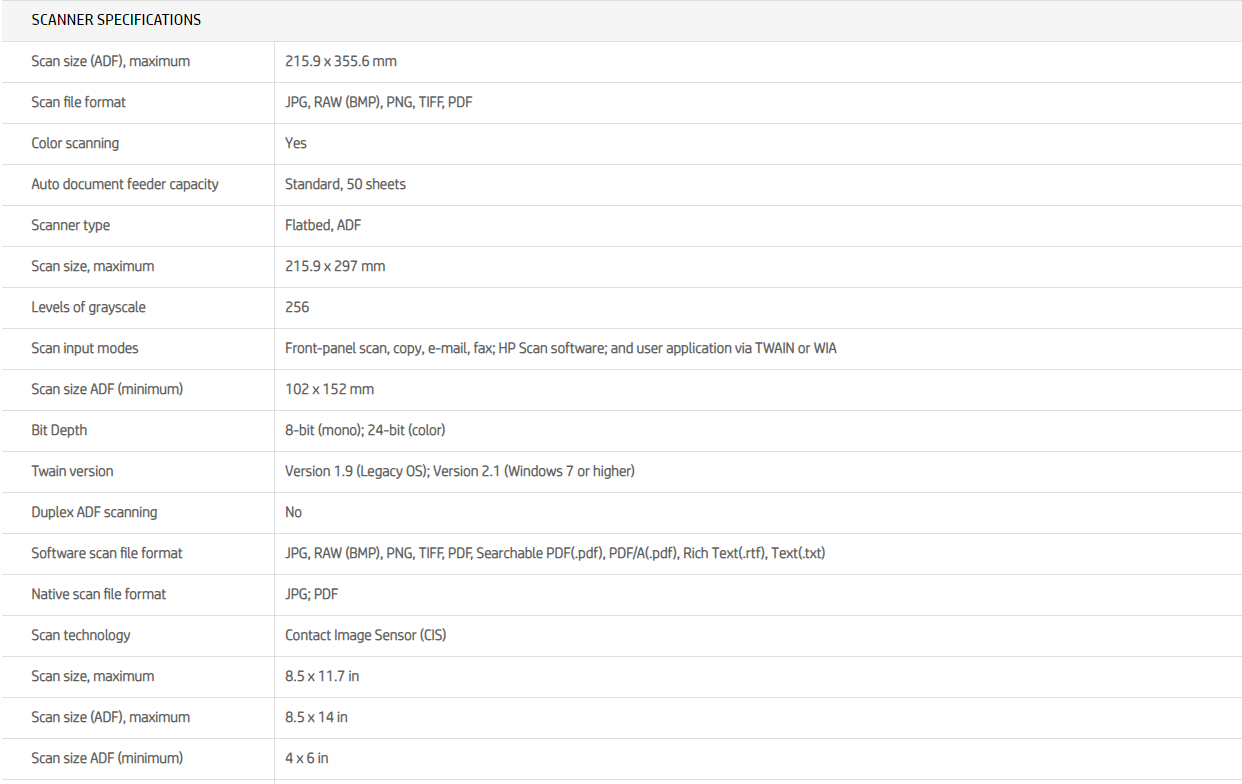Click the 'Contact Image Sensor (CIS)' value
Screen dimensions: 1242x784
point(365,635)
